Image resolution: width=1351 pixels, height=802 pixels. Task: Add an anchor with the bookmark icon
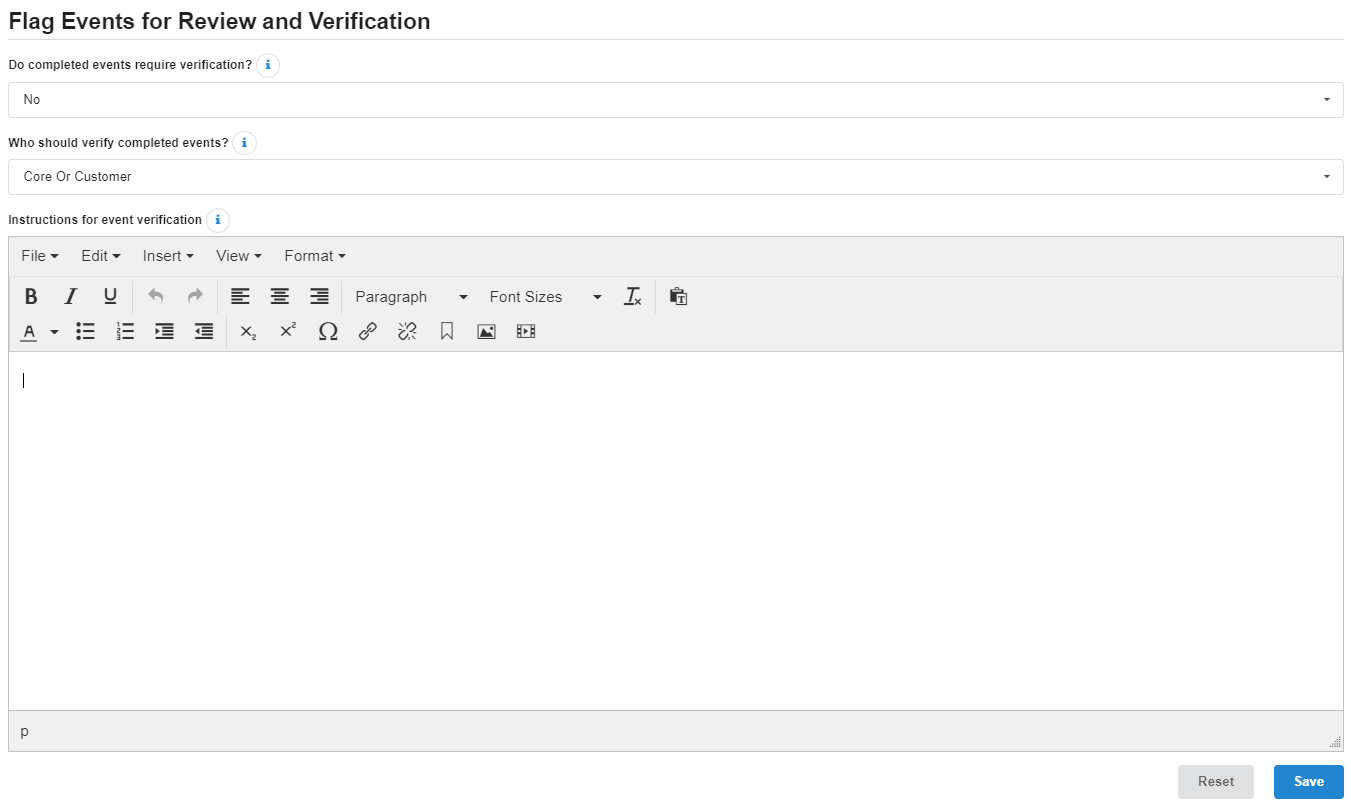coord(447,331)
